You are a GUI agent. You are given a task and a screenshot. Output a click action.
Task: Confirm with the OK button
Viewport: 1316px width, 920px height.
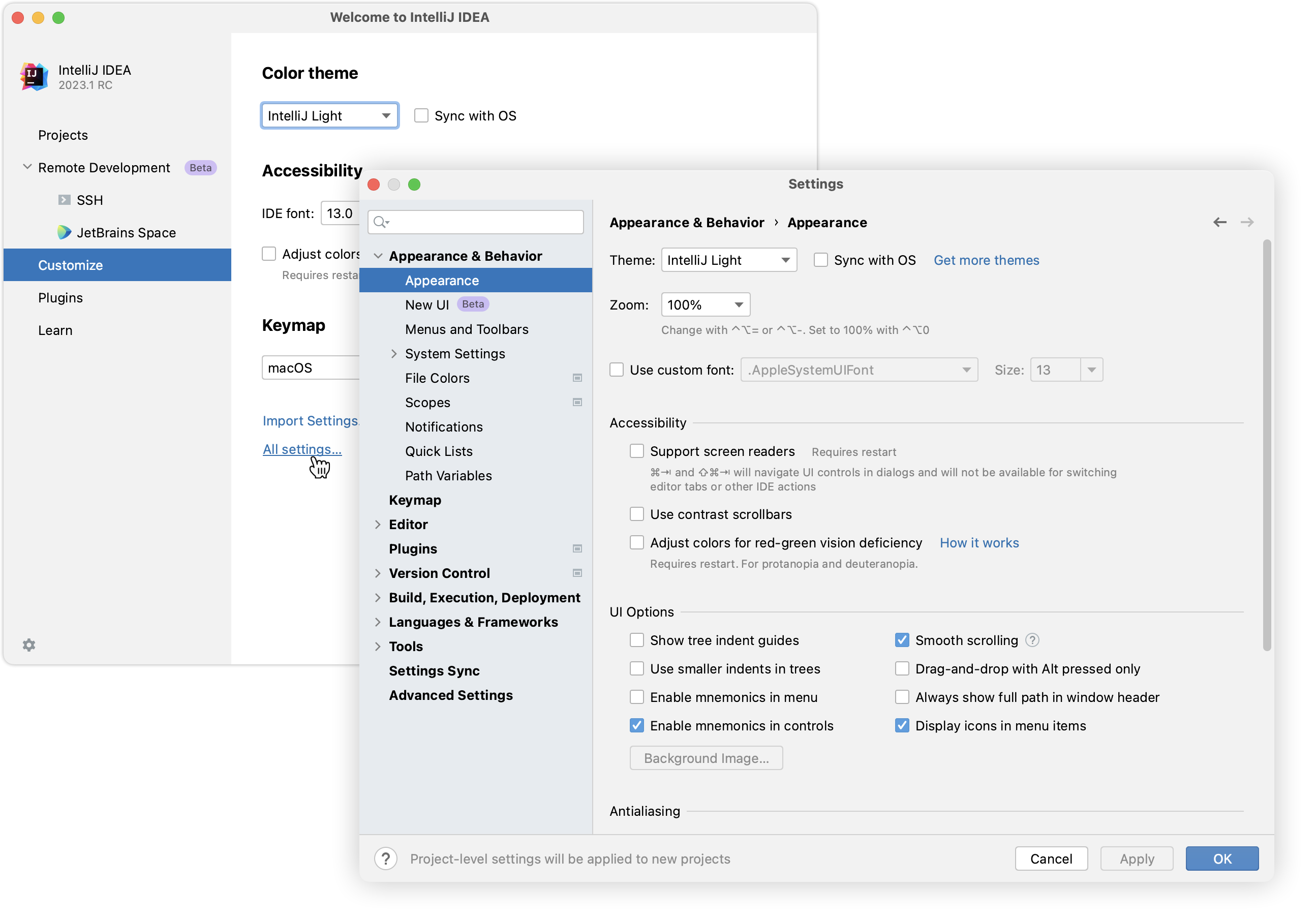click(x=1222, y=858)
